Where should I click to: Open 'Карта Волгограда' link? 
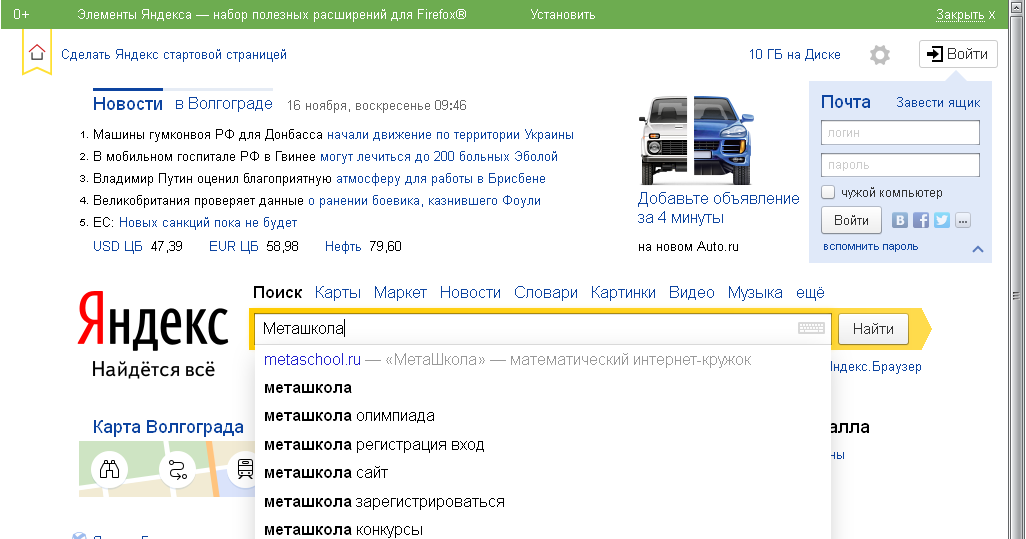coord(168,427)
